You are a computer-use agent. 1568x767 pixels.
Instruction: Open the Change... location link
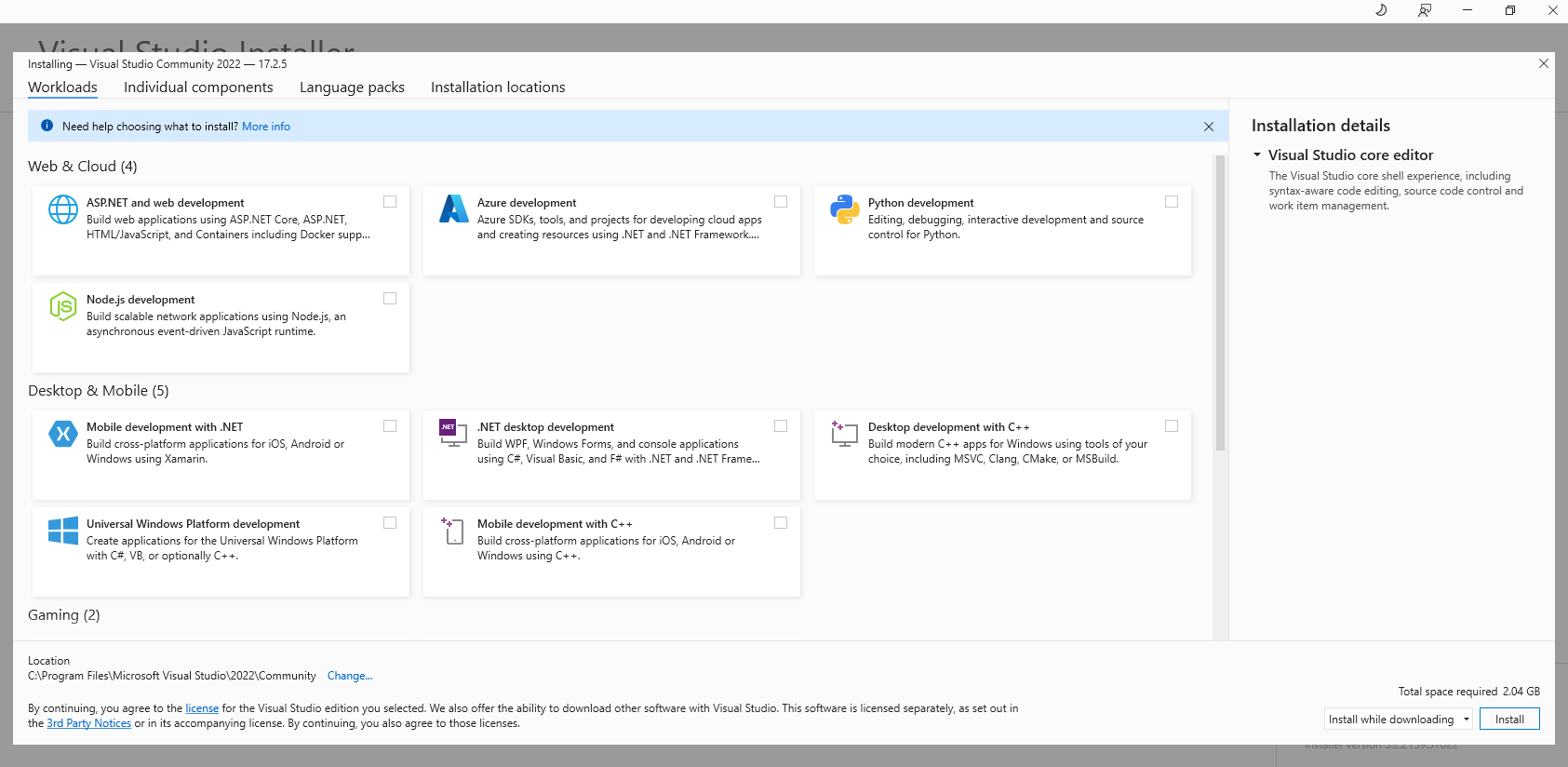point(349,676)
